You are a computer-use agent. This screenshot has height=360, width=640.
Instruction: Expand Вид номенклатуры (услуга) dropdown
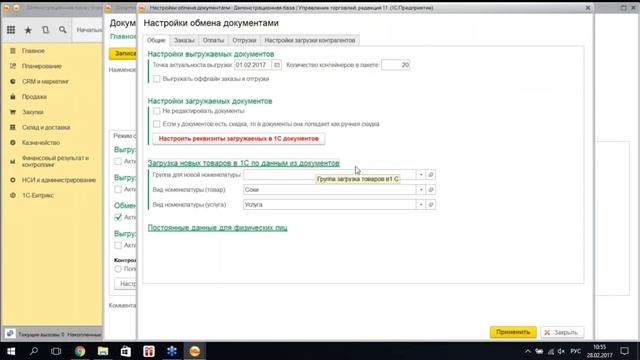click(421, 204)
